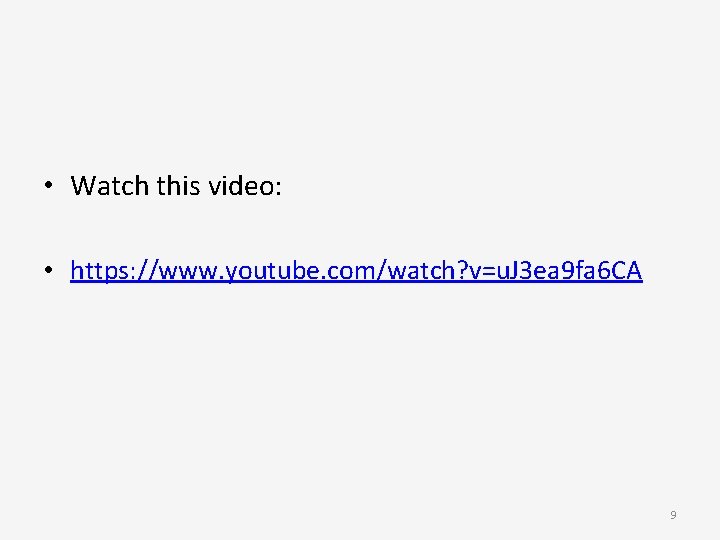Click slide number 9 in the corner

pos(673,515)
